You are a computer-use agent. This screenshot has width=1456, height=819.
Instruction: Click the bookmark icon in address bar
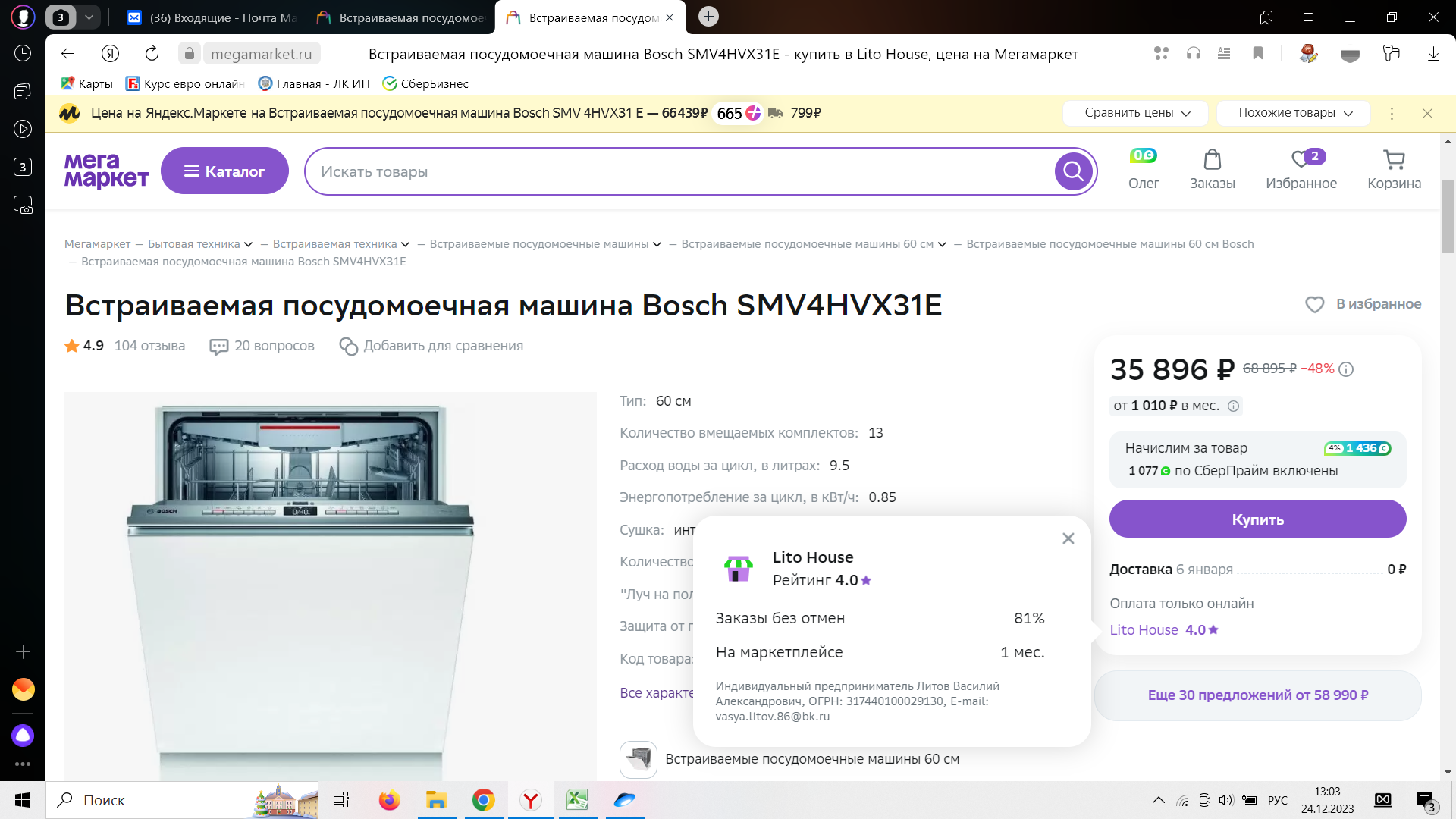coord(1258,53)
